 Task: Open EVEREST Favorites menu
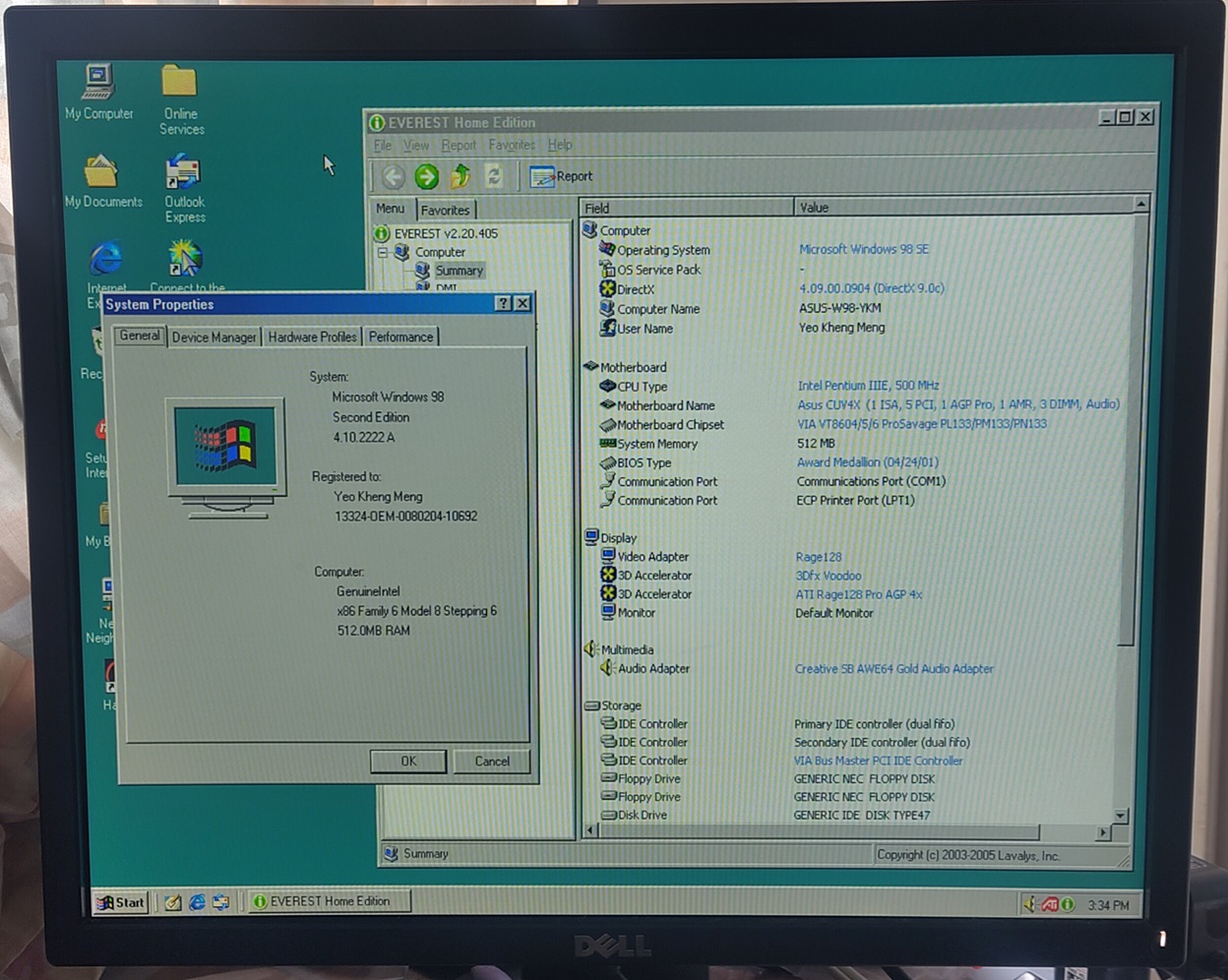512,145
